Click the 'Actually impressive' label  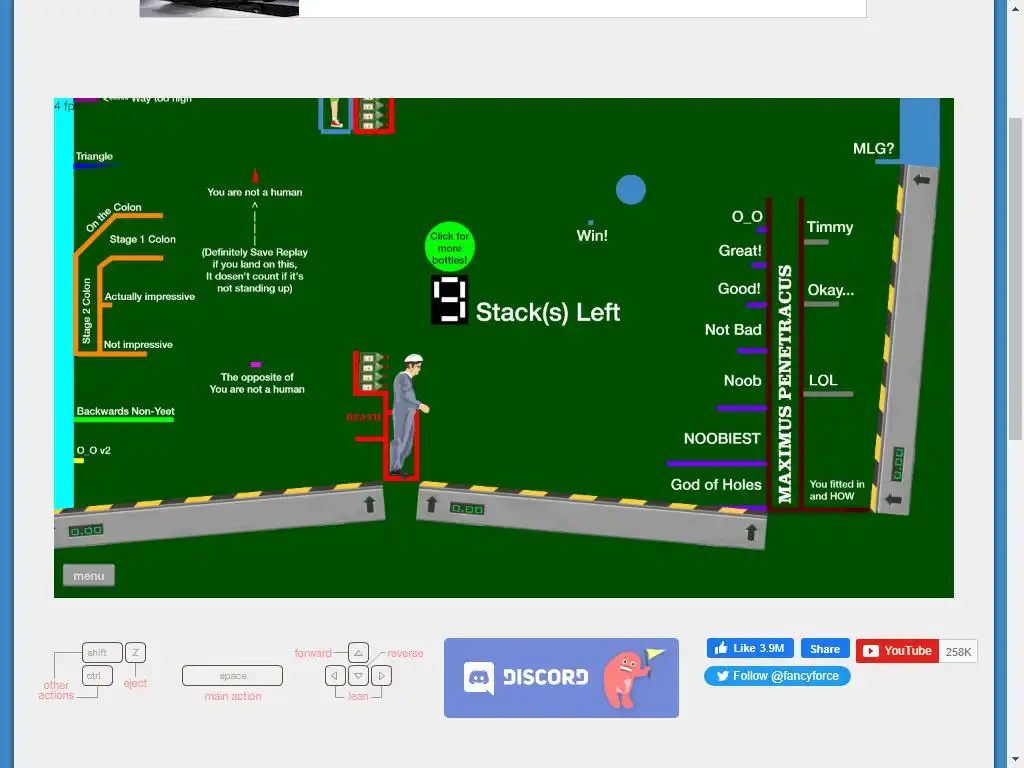[x=150, y=296]
